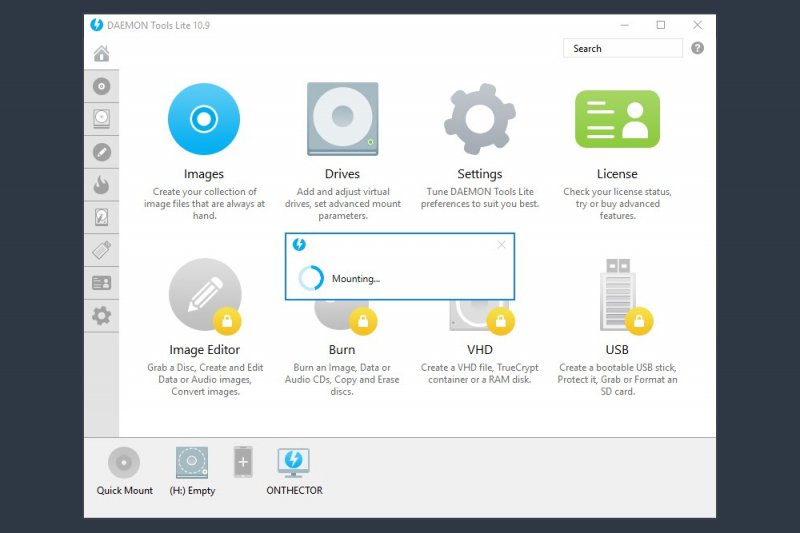This screenshot has height=533, width=800.
Task: Click the DAEMON Tools title bar logo
Action: (96, 25)
